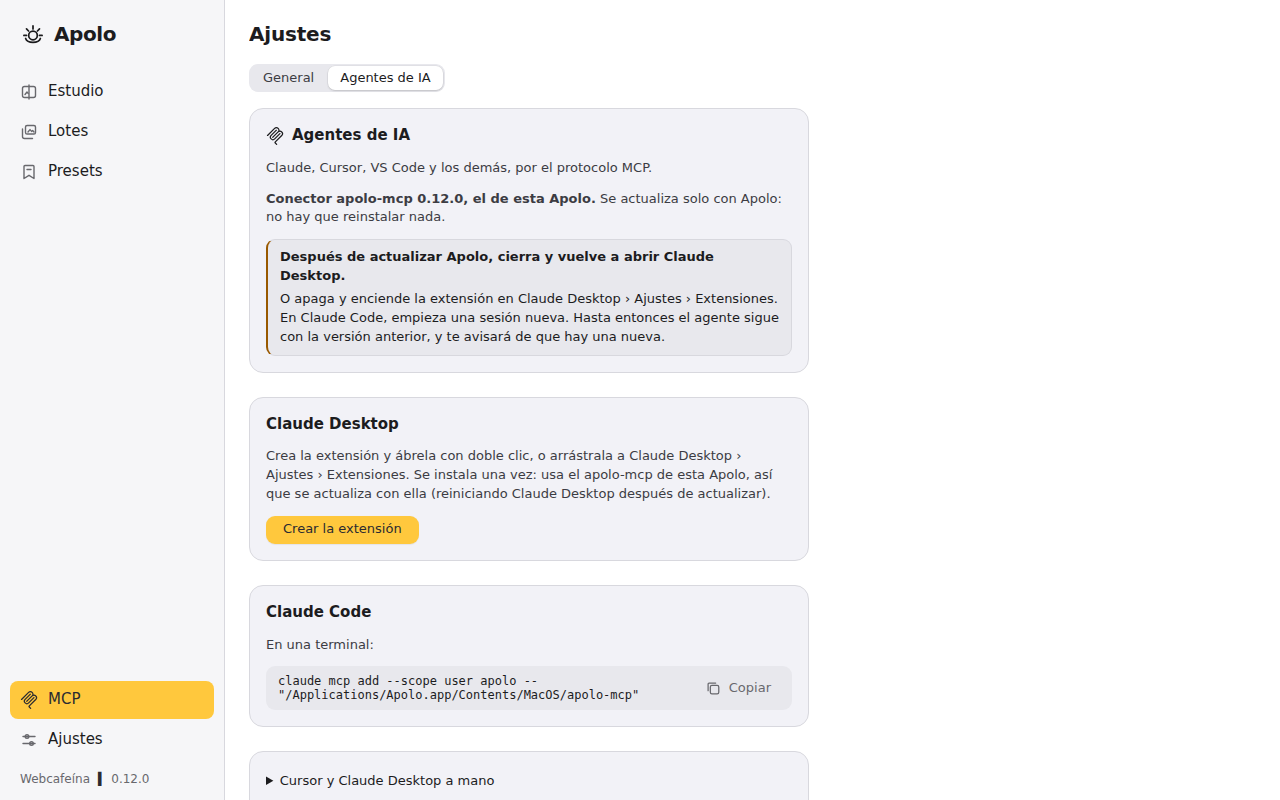1280x800 pixels.
Task: Switch to the General tab
Action: 288,78
